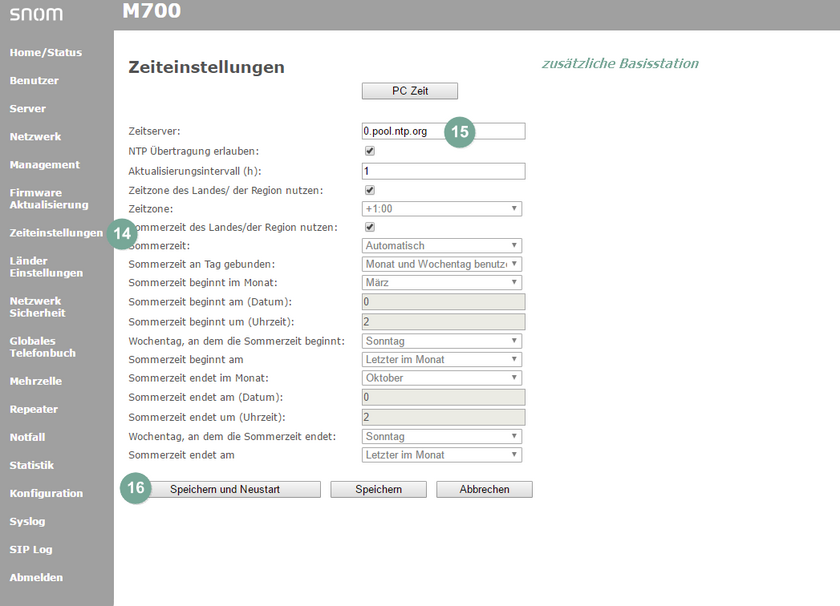Image resolution: width=840 pixels, height=606 pixels.
Task: Click the snom logo
Action: 36,14
